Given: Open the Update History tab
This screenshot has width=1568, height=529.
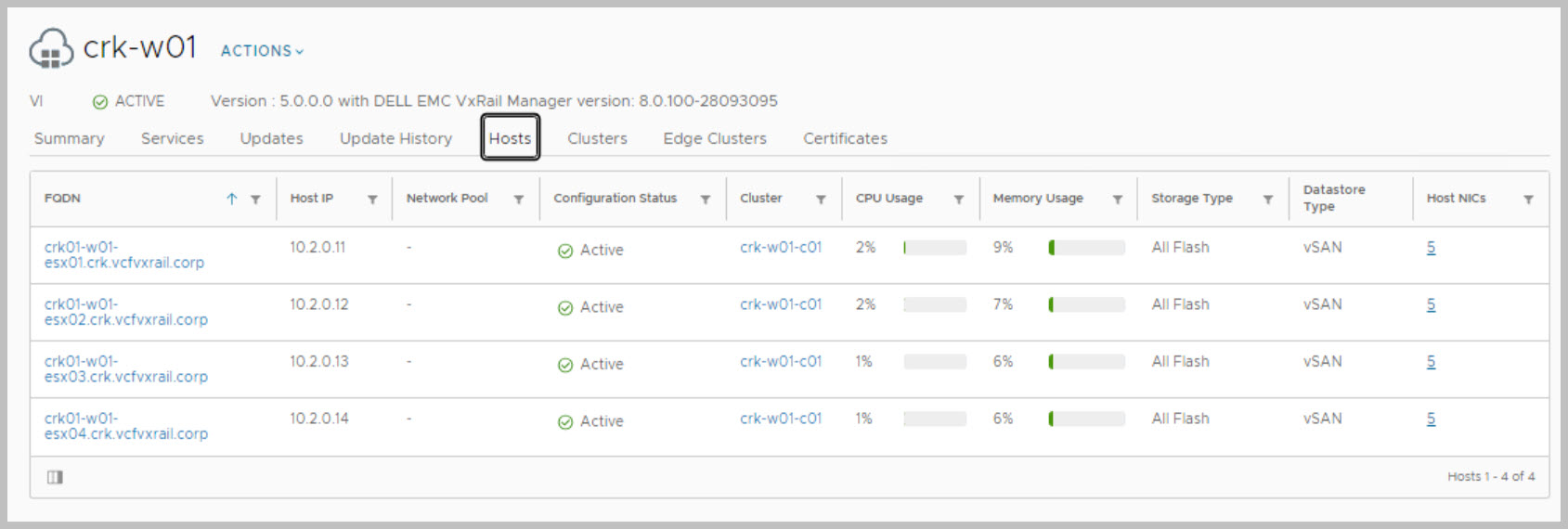Looking at the screenshot, I should (395, 138).
